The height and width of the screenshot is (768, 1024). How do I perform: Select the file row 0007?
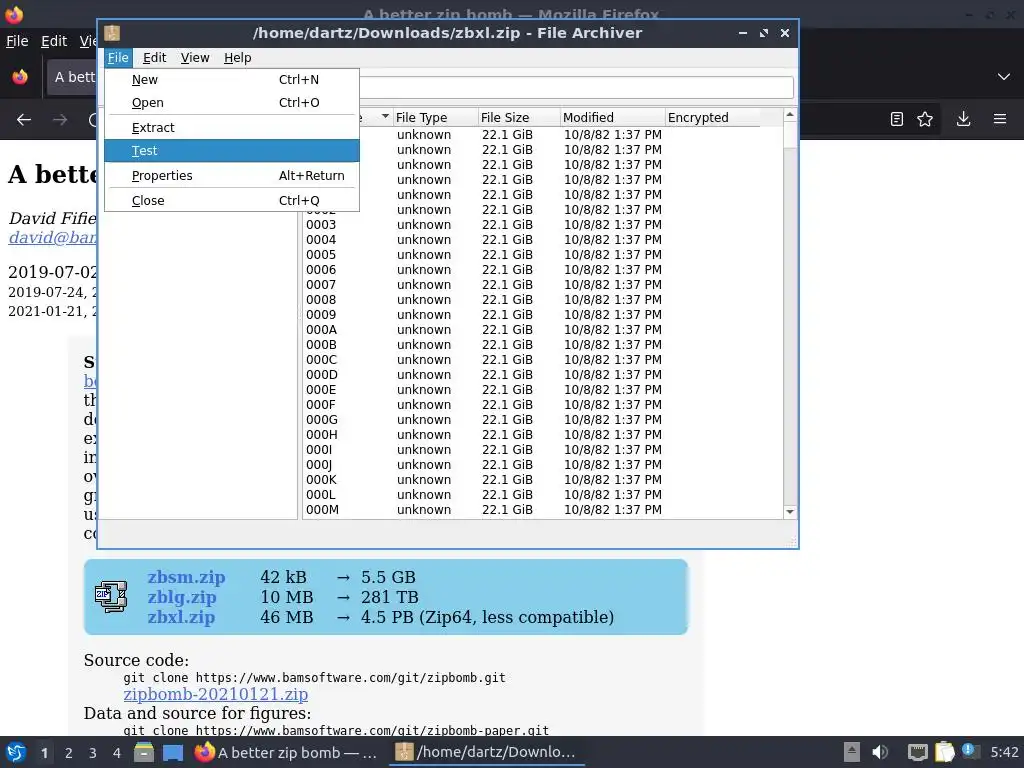(x=542, y=285)
